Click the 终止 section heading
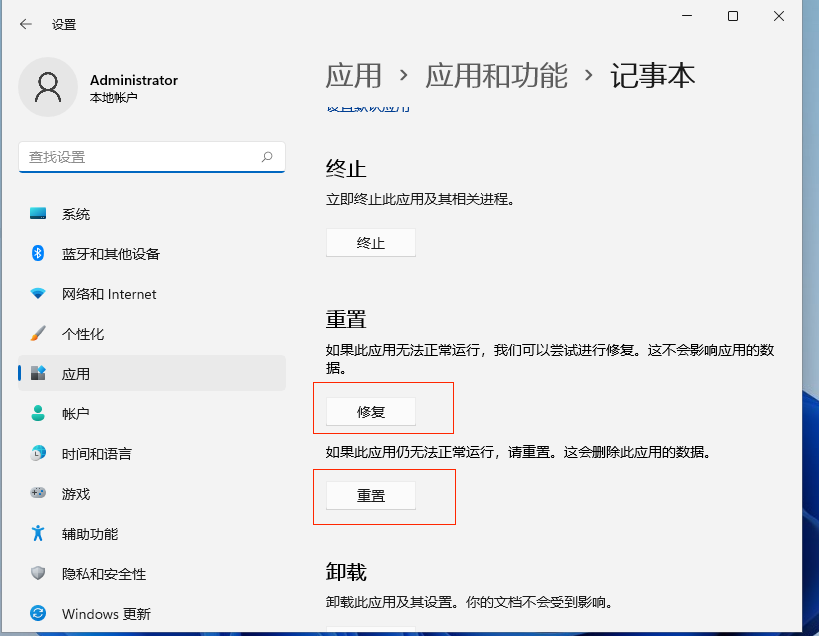 [346, 169]
